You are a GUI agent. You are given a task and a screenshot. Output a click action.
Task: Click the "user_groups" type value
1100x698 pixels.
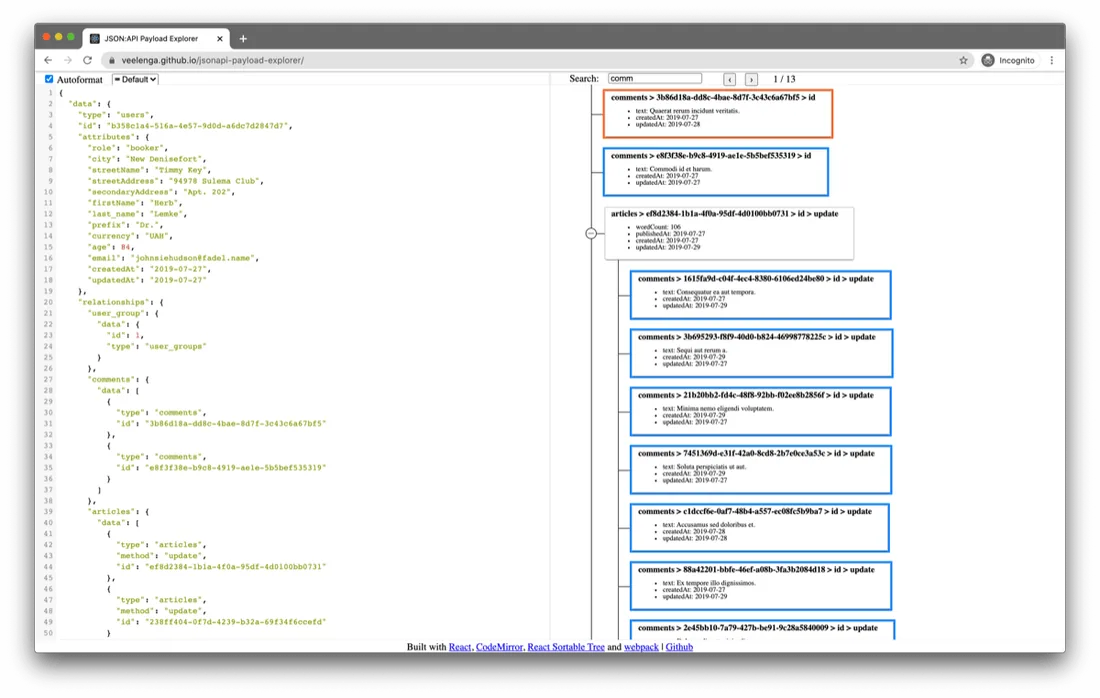175,347
